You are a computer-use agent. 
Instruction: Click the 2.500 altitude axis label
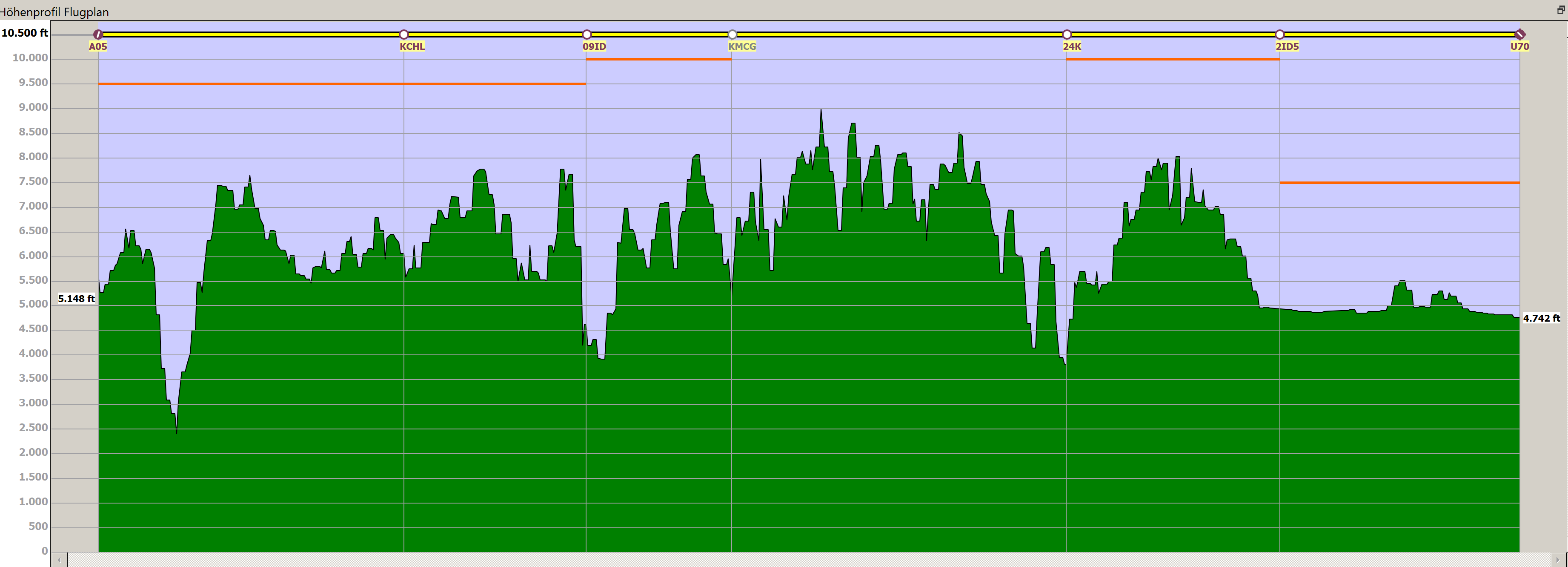(33, 428)
